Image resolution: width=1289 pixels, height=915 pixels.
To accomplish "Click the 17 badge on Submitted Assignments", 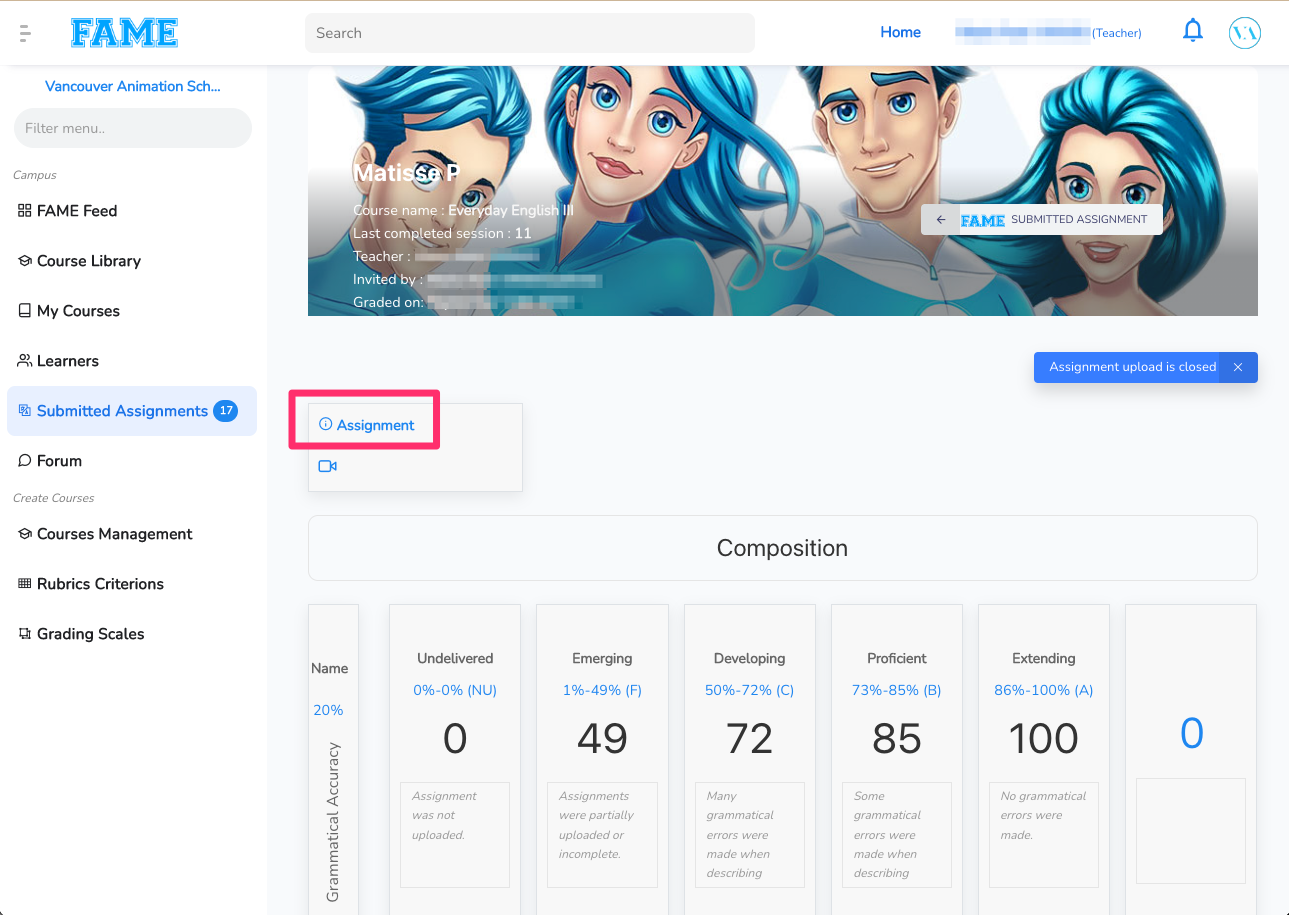I will [x=226, y=411].
